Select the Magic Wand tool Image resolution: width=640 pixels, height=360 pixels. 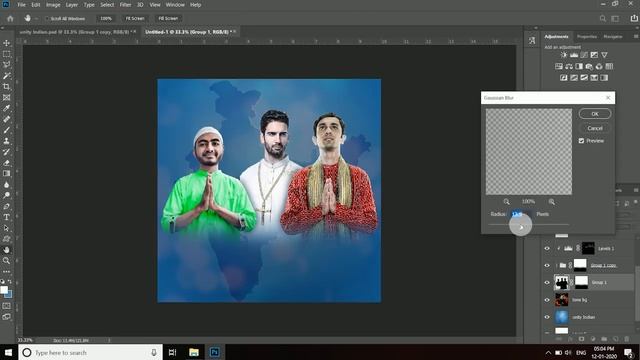tap(7, 76)
